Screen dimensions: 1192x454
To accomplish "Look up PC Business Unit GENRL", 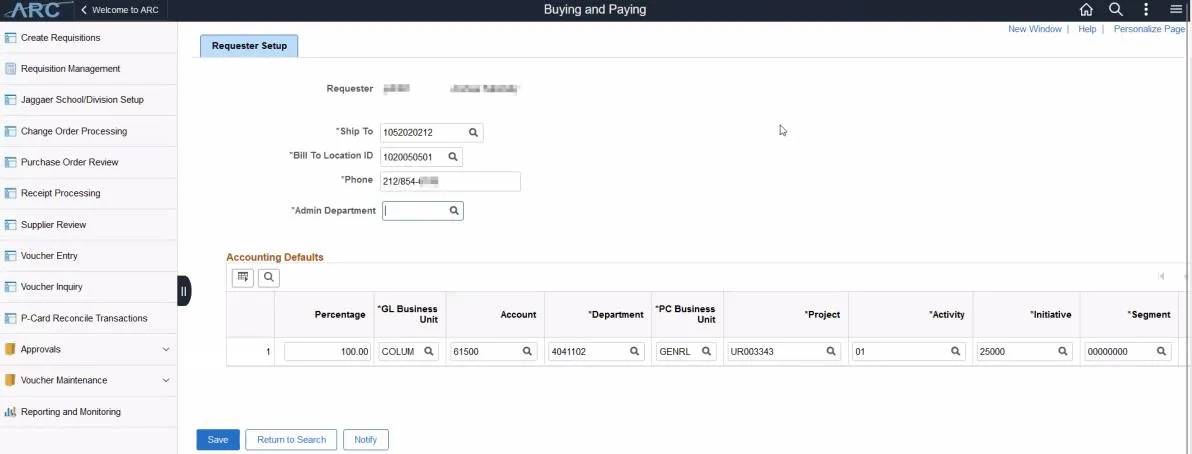I will click(706, 351).
